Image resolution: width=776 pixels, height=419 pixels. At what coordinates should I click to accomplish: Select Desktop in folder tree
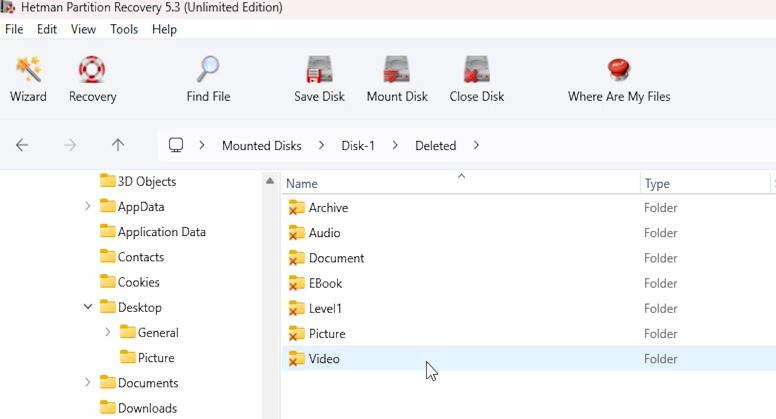[x=140, y=308]
